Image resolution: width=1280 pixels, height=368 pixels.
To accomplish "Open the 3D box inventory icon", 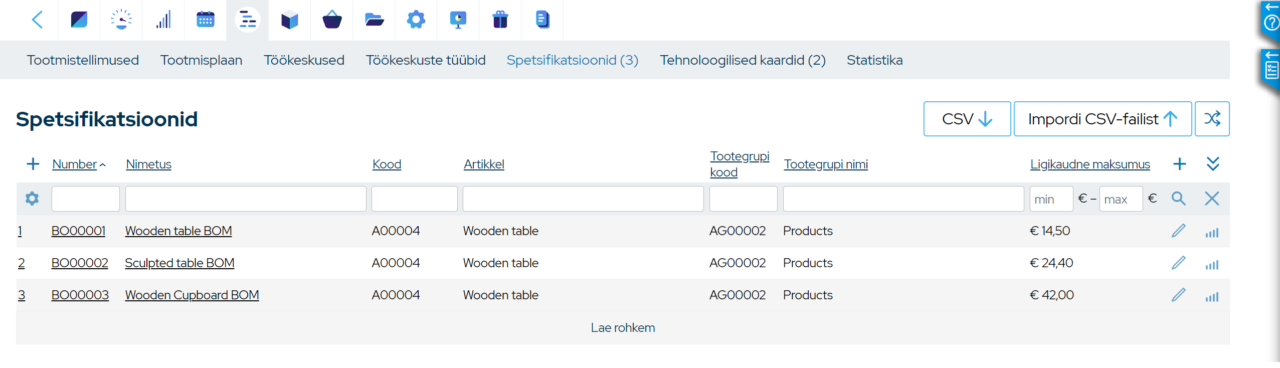I will coord(289,19).
